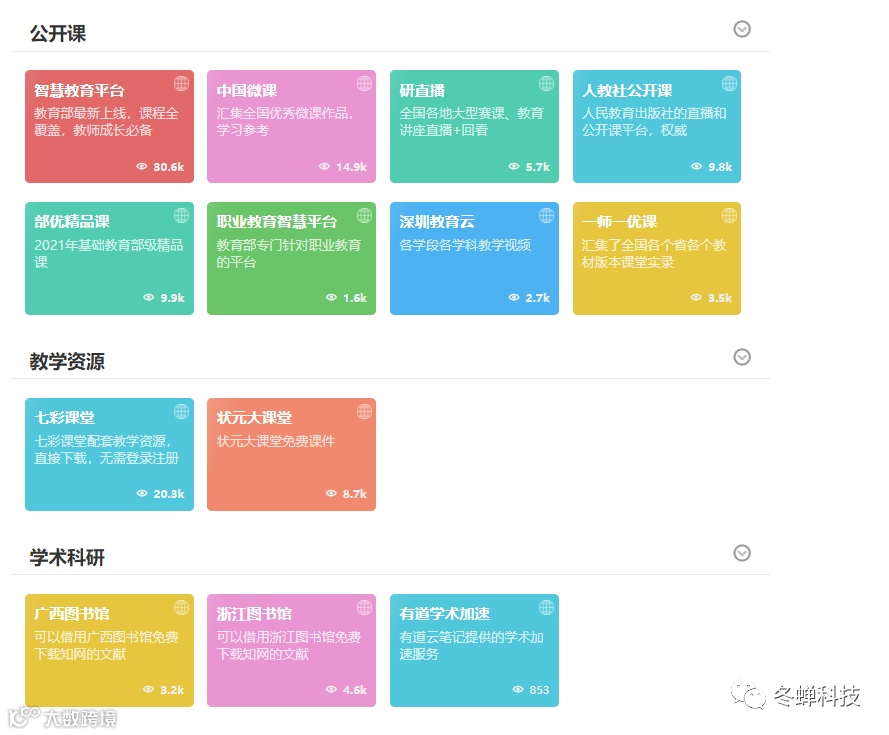Click description 教育部最新上线，课程全覆盖
The image size is (889, 735).
click(107, 121)
